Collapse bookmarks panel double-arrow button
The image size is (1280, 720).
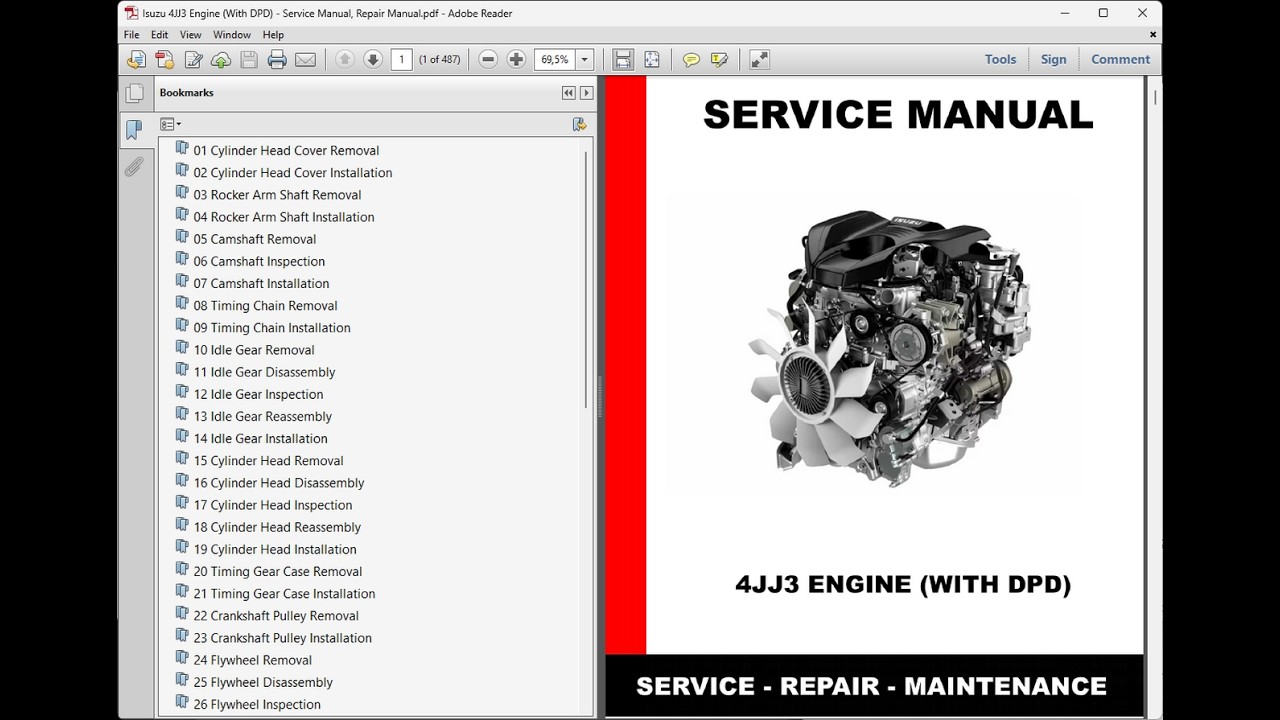click(568, 93)
